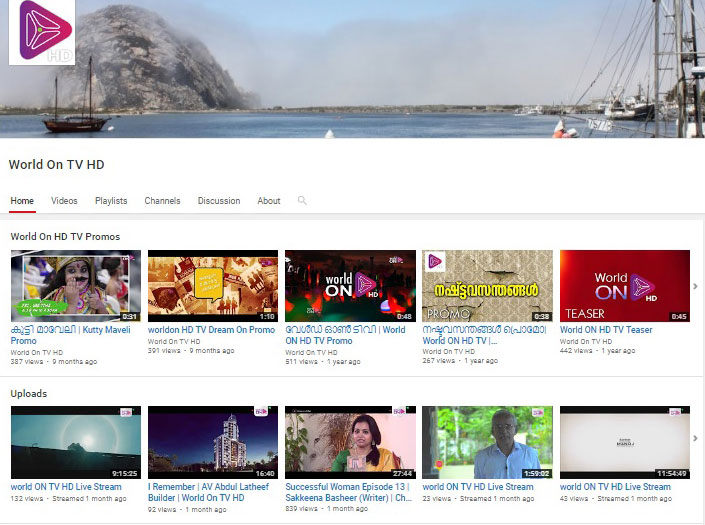The image size is (705, 525).
Task: Open the Videos tab
Action: [x=64, y=201]
